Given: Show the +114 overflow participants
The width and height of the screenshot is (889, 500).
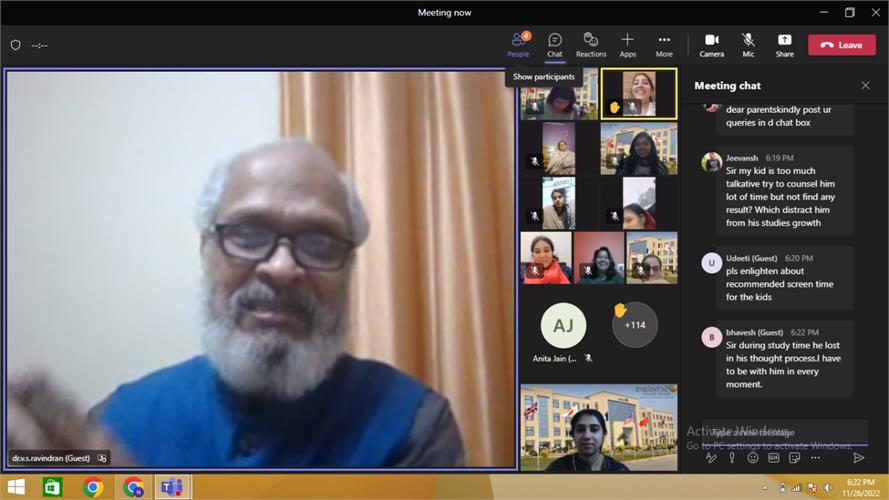Looking at the screenshot, I should [x=634, y=325].
